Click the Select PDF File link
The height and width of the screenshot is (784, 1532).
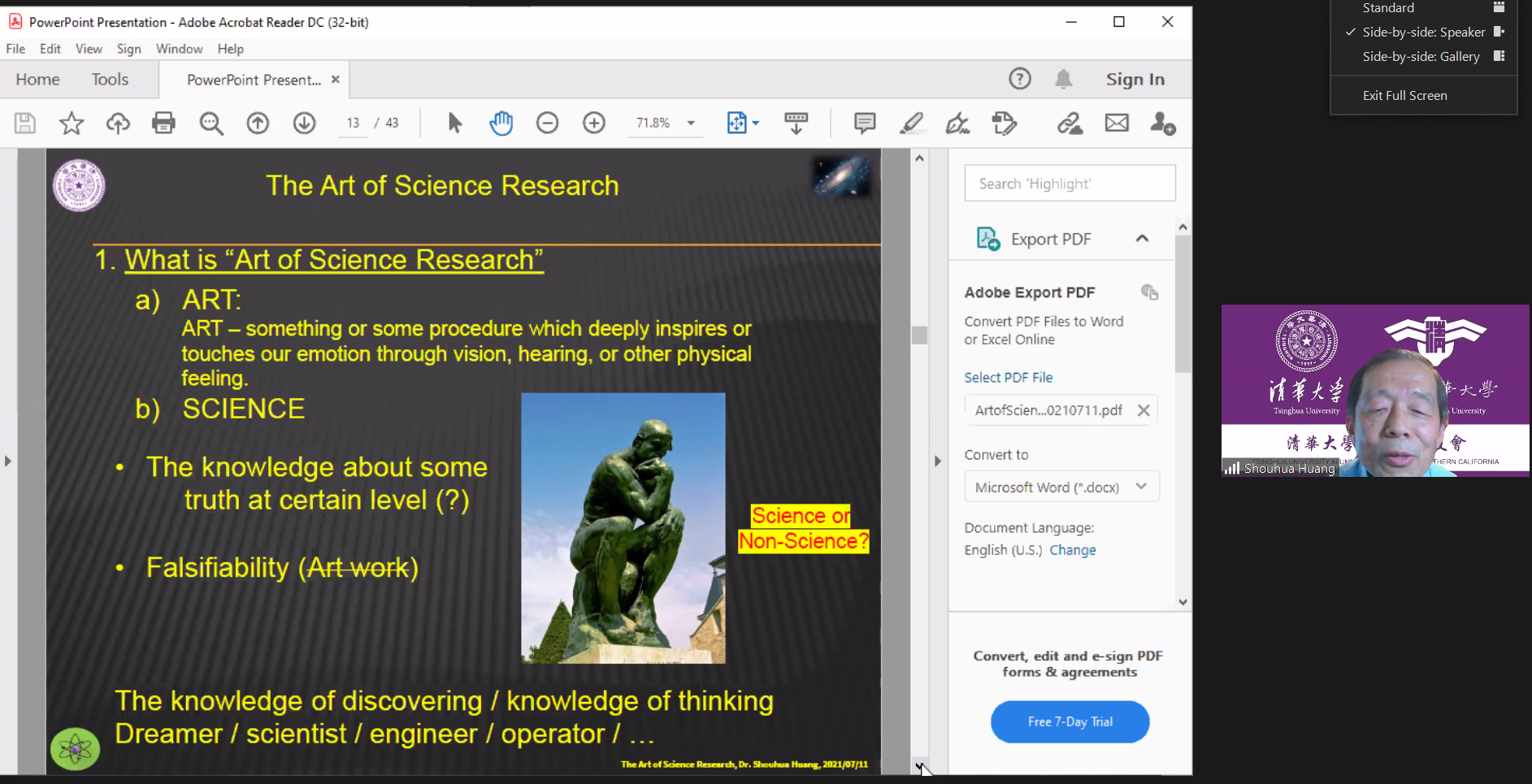tap(1009, 378)
